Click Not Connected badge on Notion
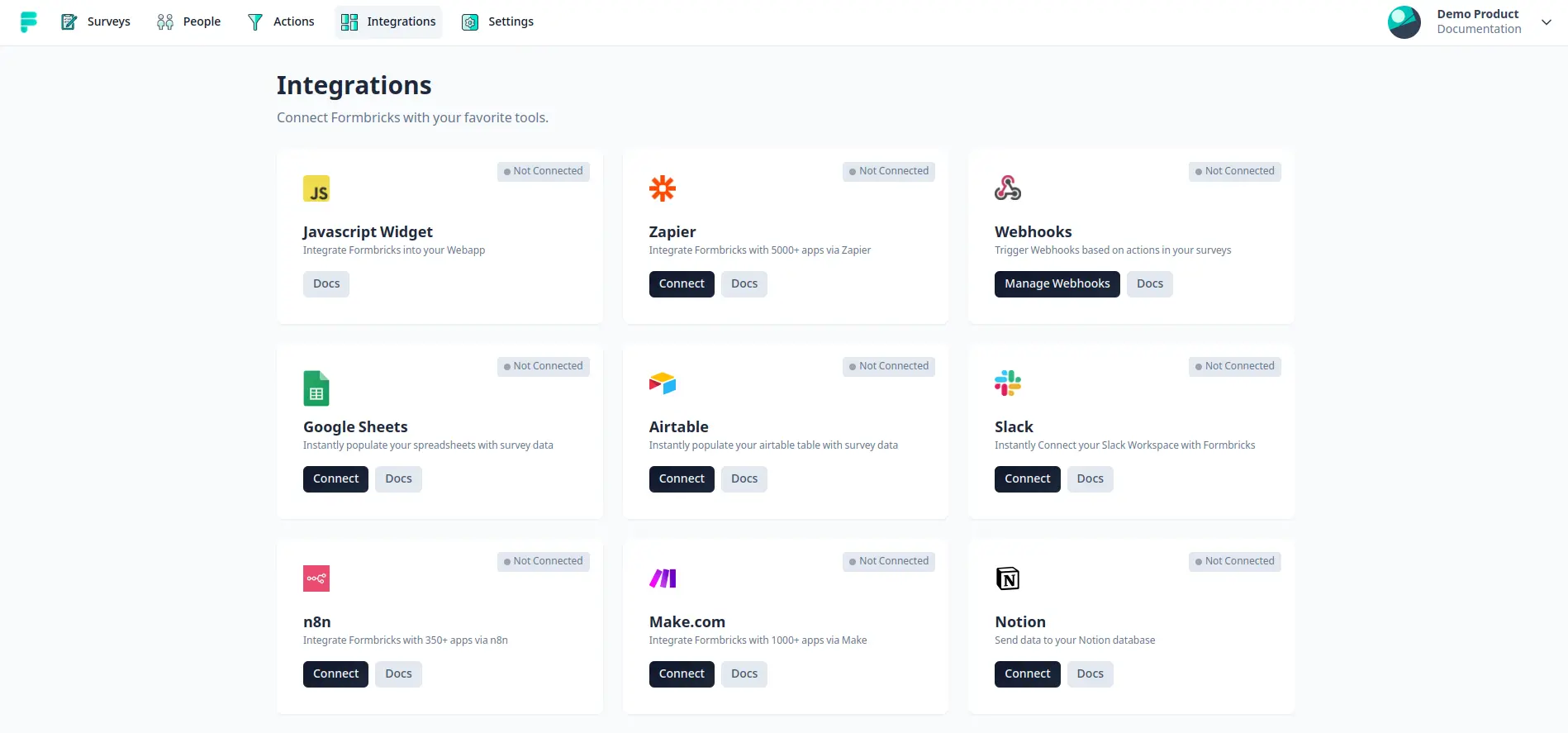 [1234, 562]
